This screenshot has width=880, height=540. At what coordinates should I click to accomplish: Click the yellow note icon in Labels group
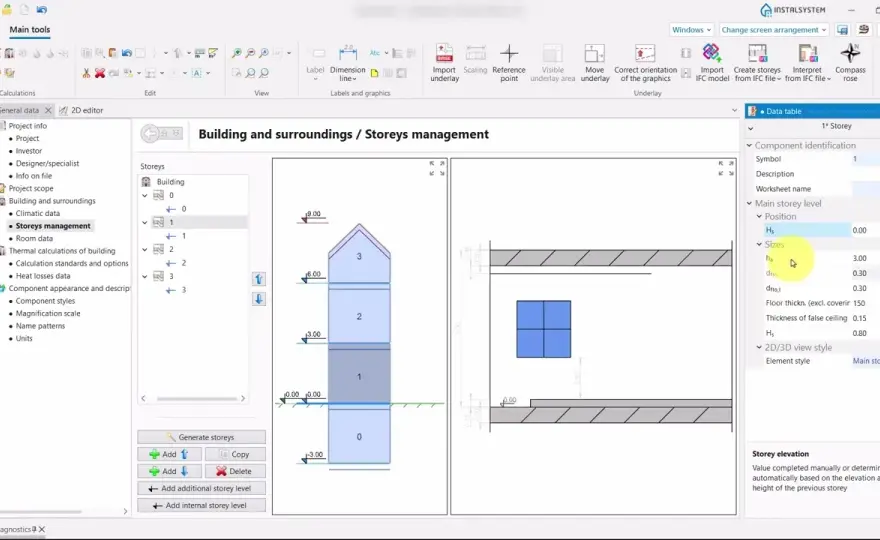tap(374, 73)
